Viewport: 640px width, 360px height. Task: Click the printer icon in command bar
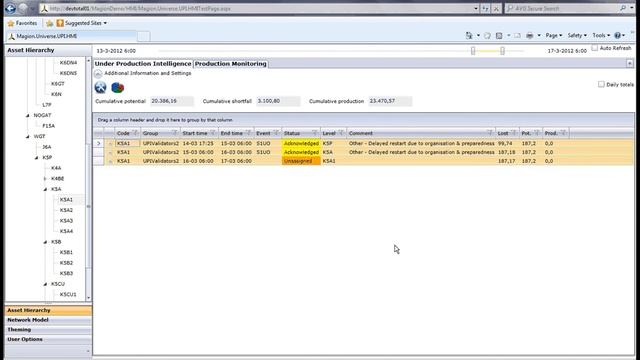529,36
